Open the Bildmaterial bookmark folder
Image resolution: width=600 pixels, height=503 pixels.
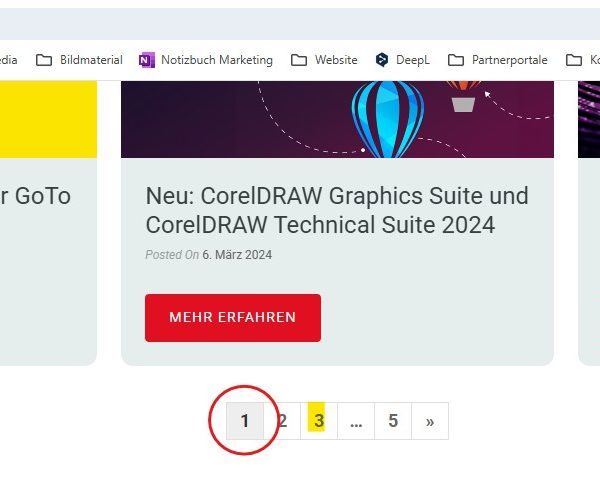click(79, 60)
